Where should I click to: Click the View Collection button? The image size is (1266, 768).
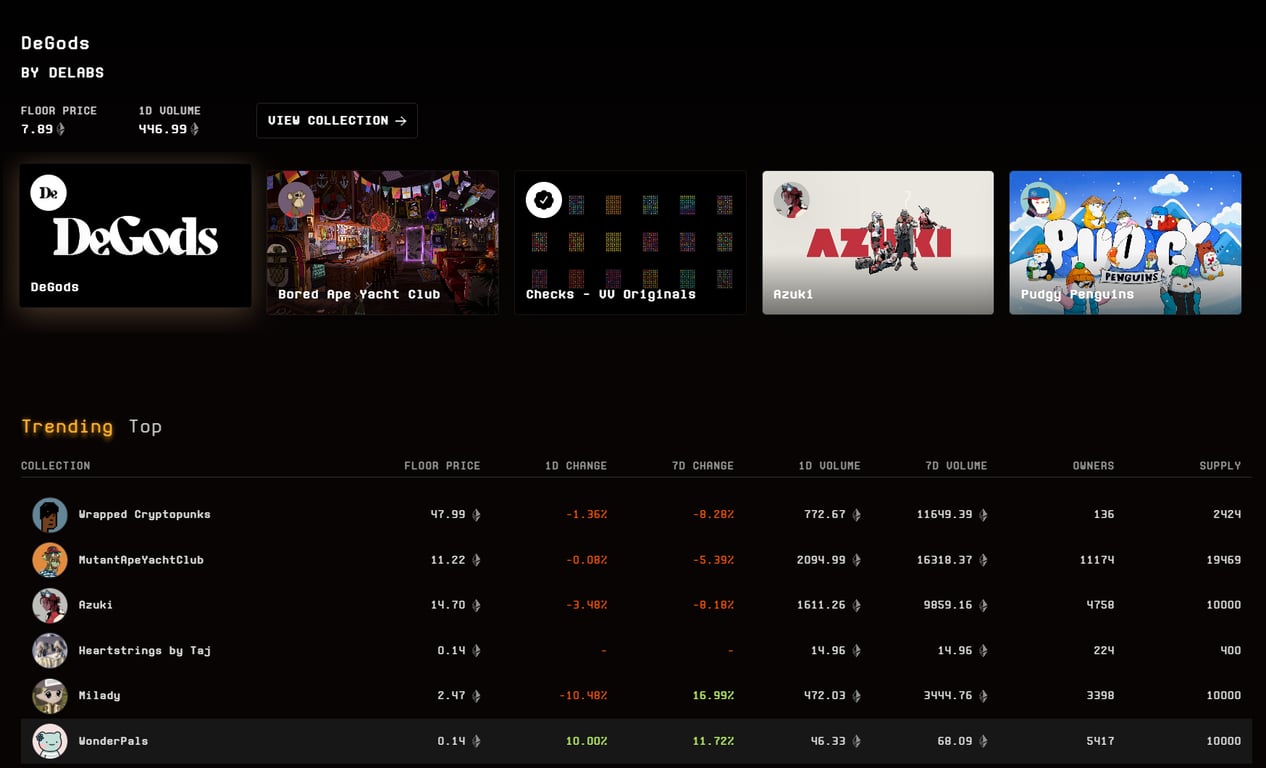click(336, 120)
